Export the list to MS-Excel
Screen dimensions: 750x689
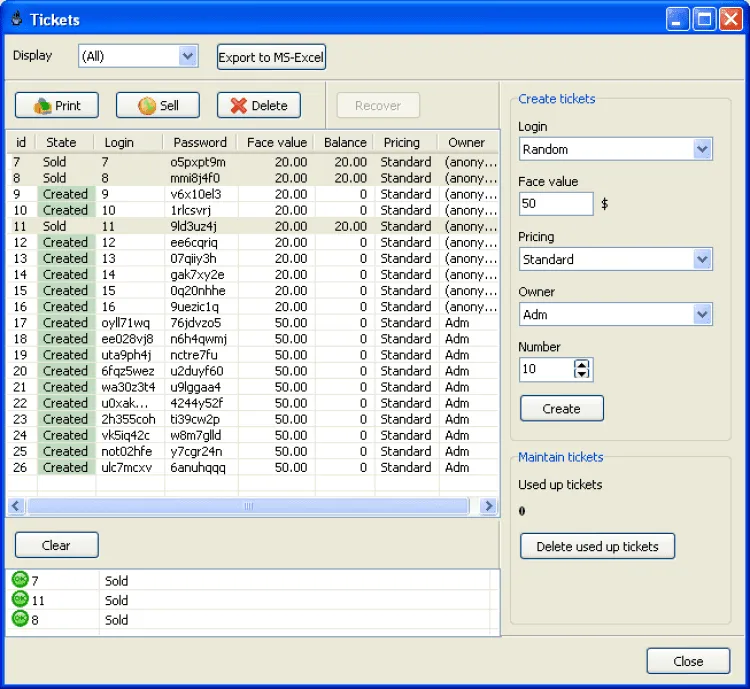tap(272, 57)
